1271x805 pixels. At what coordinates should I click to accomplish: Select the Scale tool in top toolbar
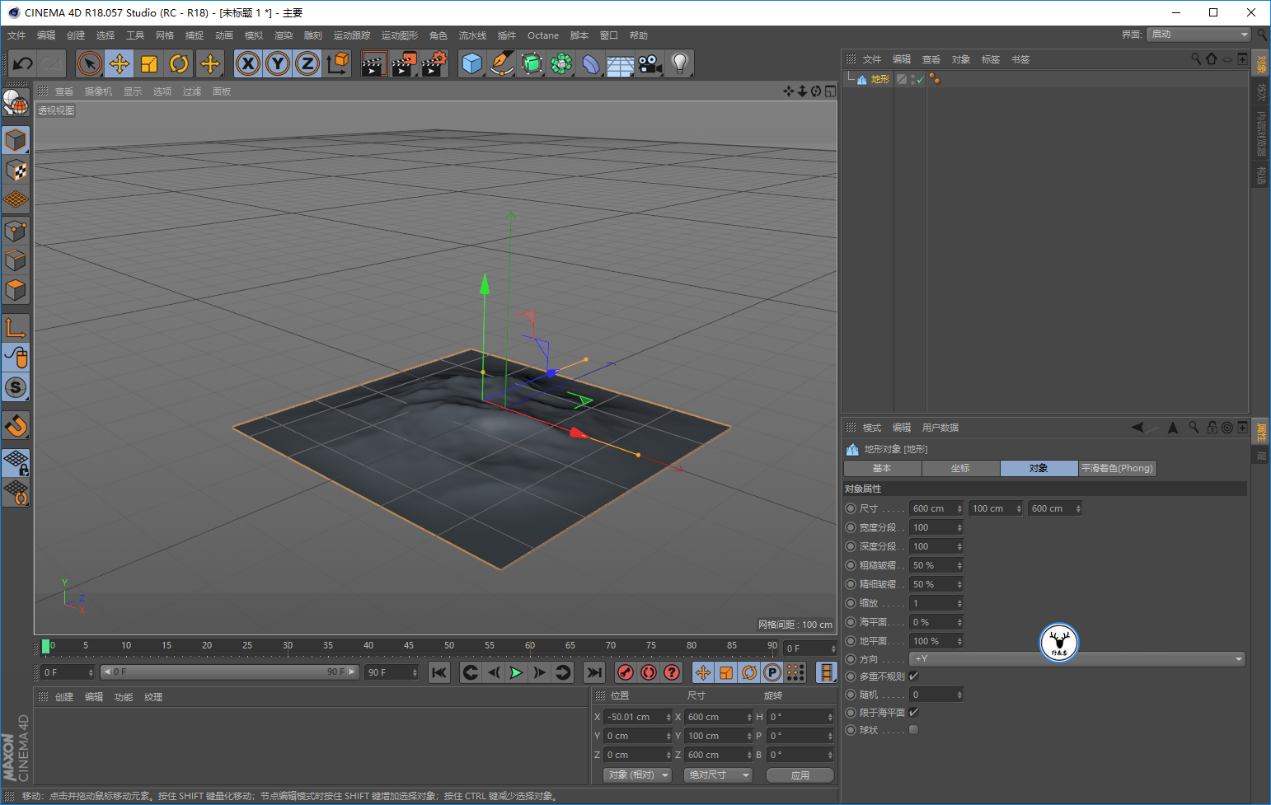[x=149, y=64]
